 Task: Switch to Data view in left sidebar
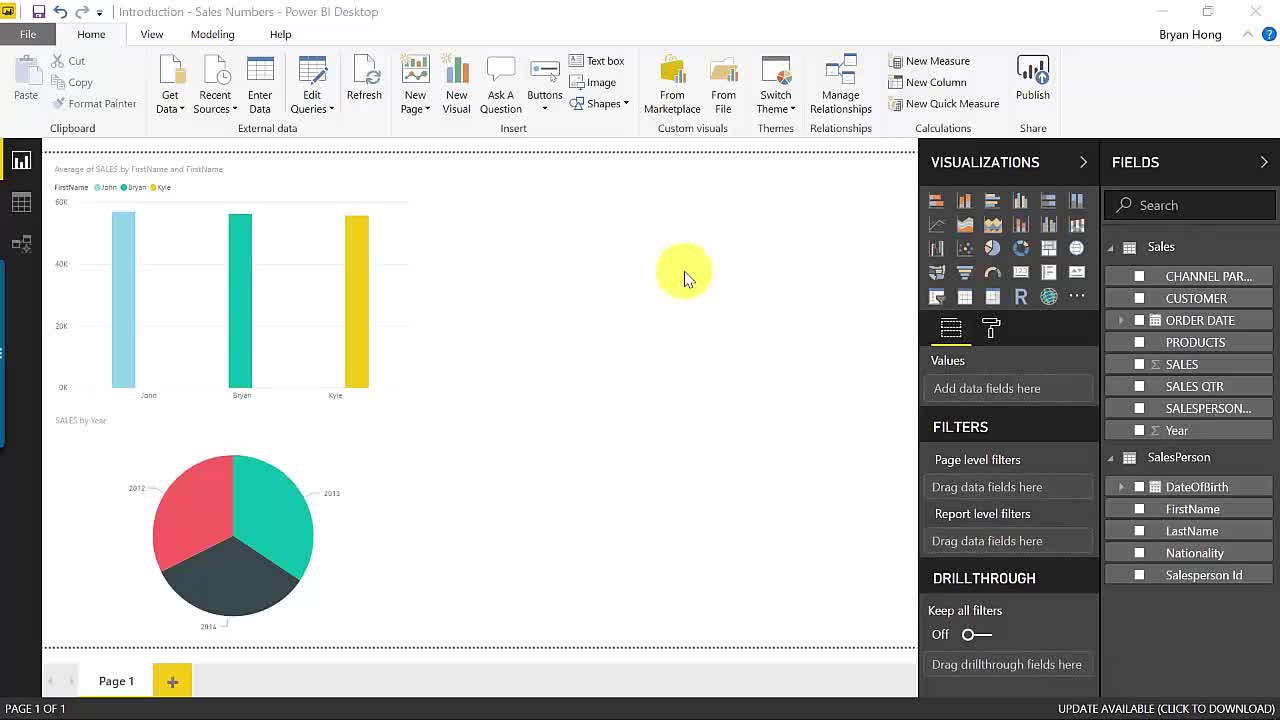[21, 203]
